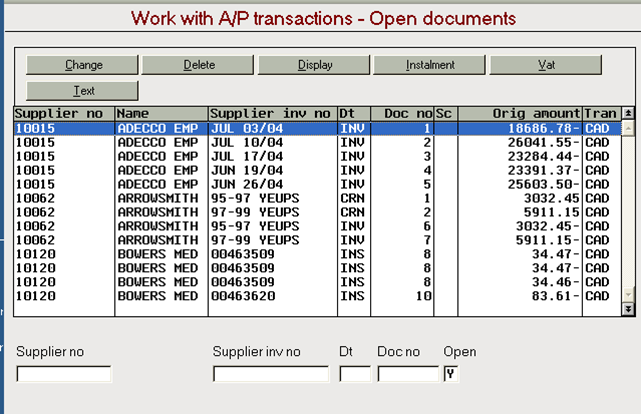Select the 3032.45 credit note amount

pyautogui.click(x=552, y=198)
